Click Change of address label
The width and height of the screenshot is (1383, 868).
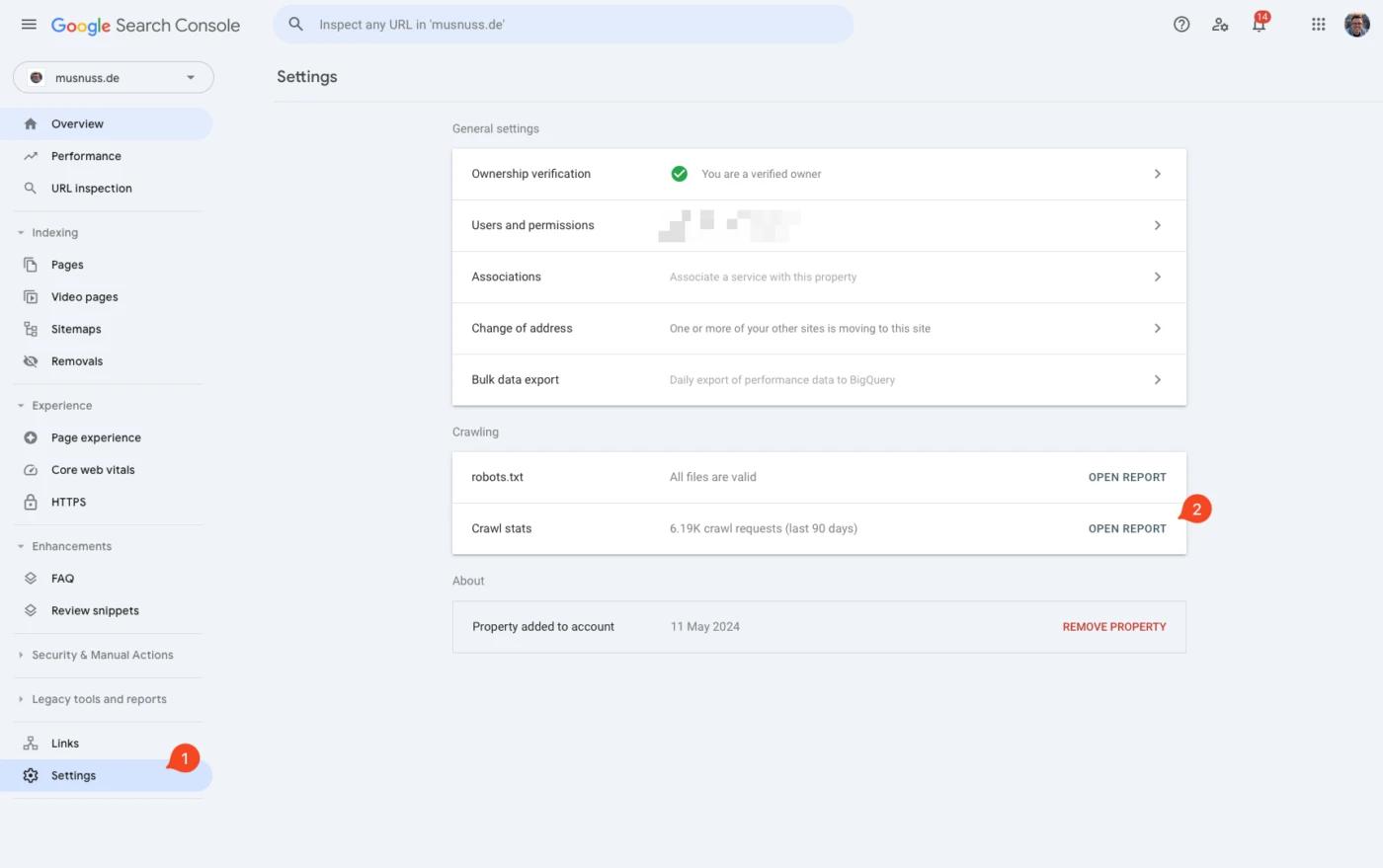(x=523, y=328)
